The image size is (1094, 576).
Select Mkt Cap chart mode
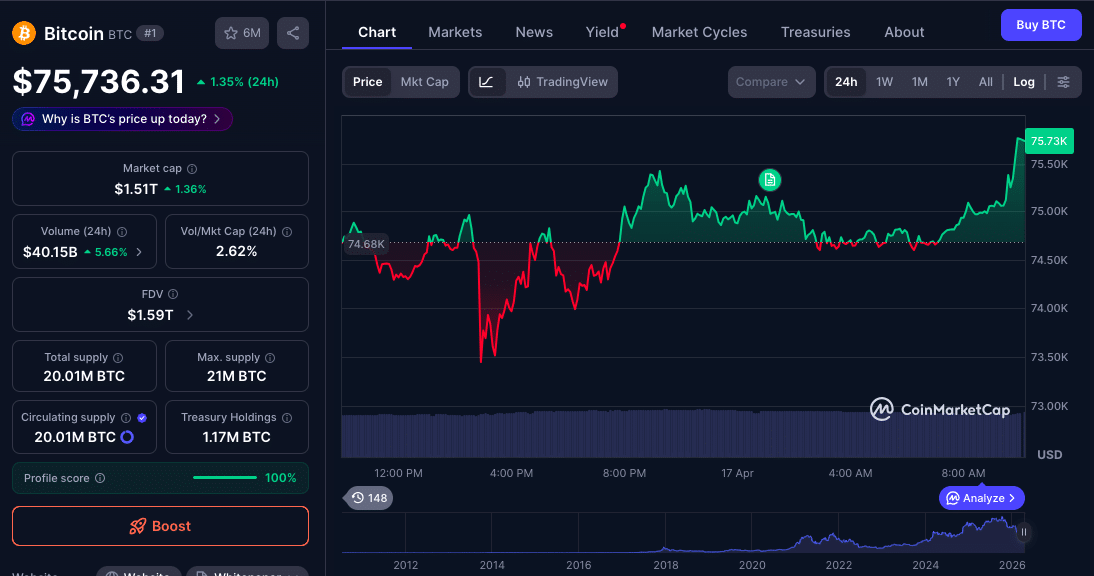point(424,82)
